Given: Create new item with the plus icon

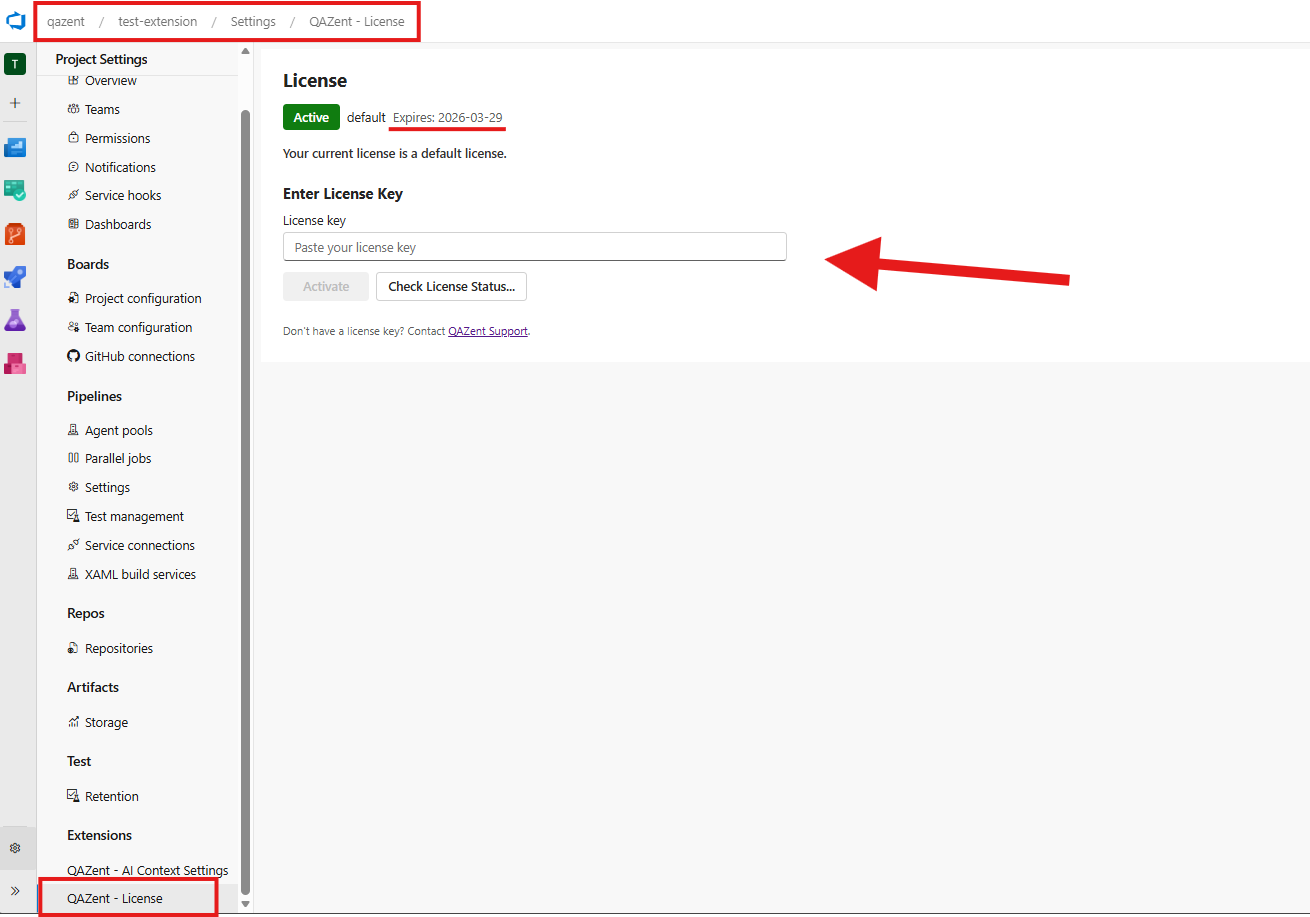Looking at the screenshot, I should (15, 103).
